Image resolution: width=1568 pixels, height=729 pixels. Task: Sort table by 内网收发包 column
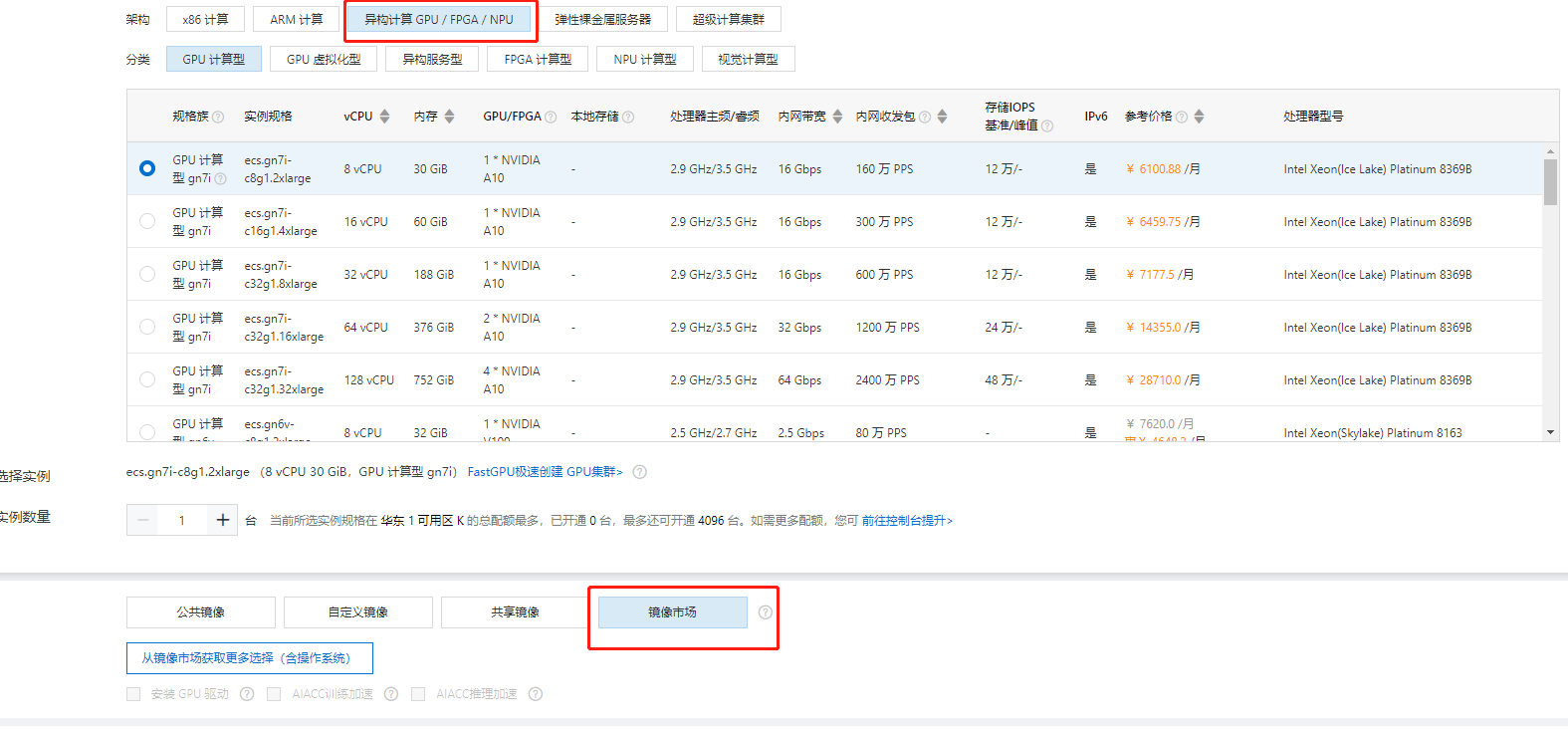click(942, 117)
